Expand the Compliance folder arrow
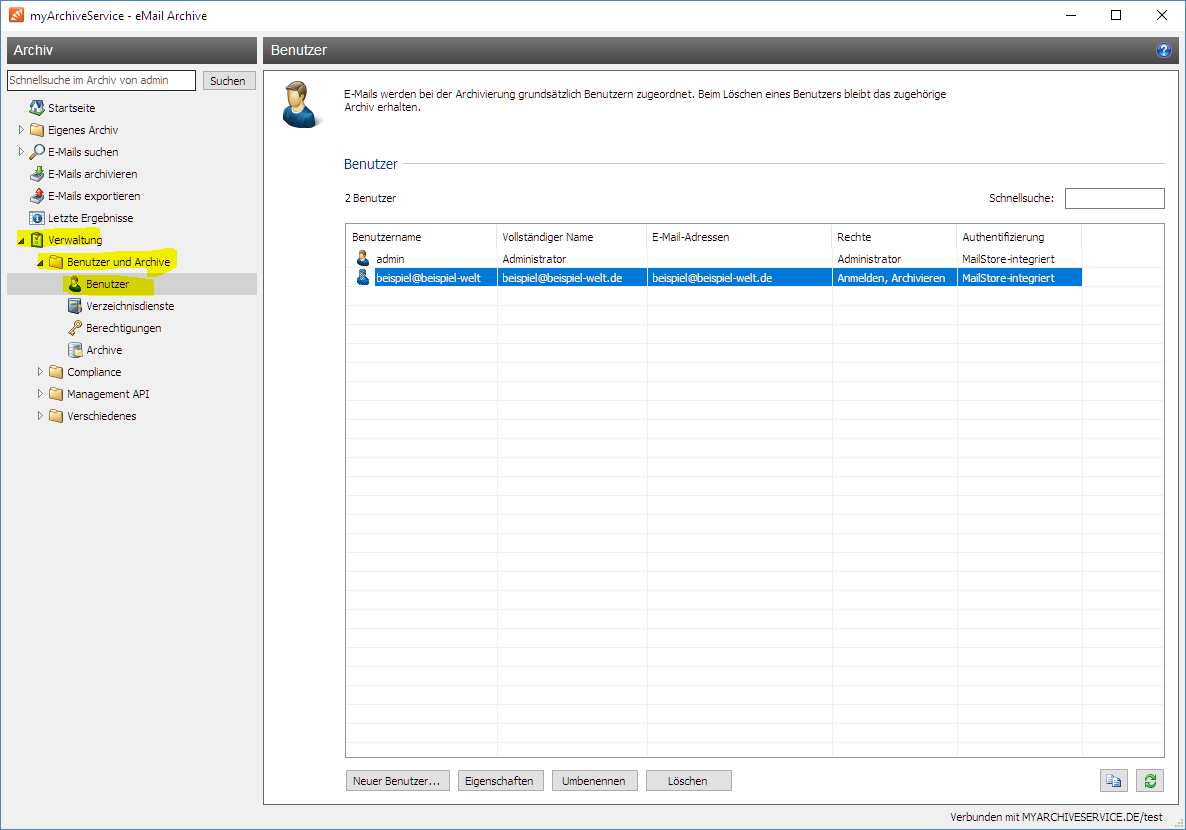 [40, 372]
